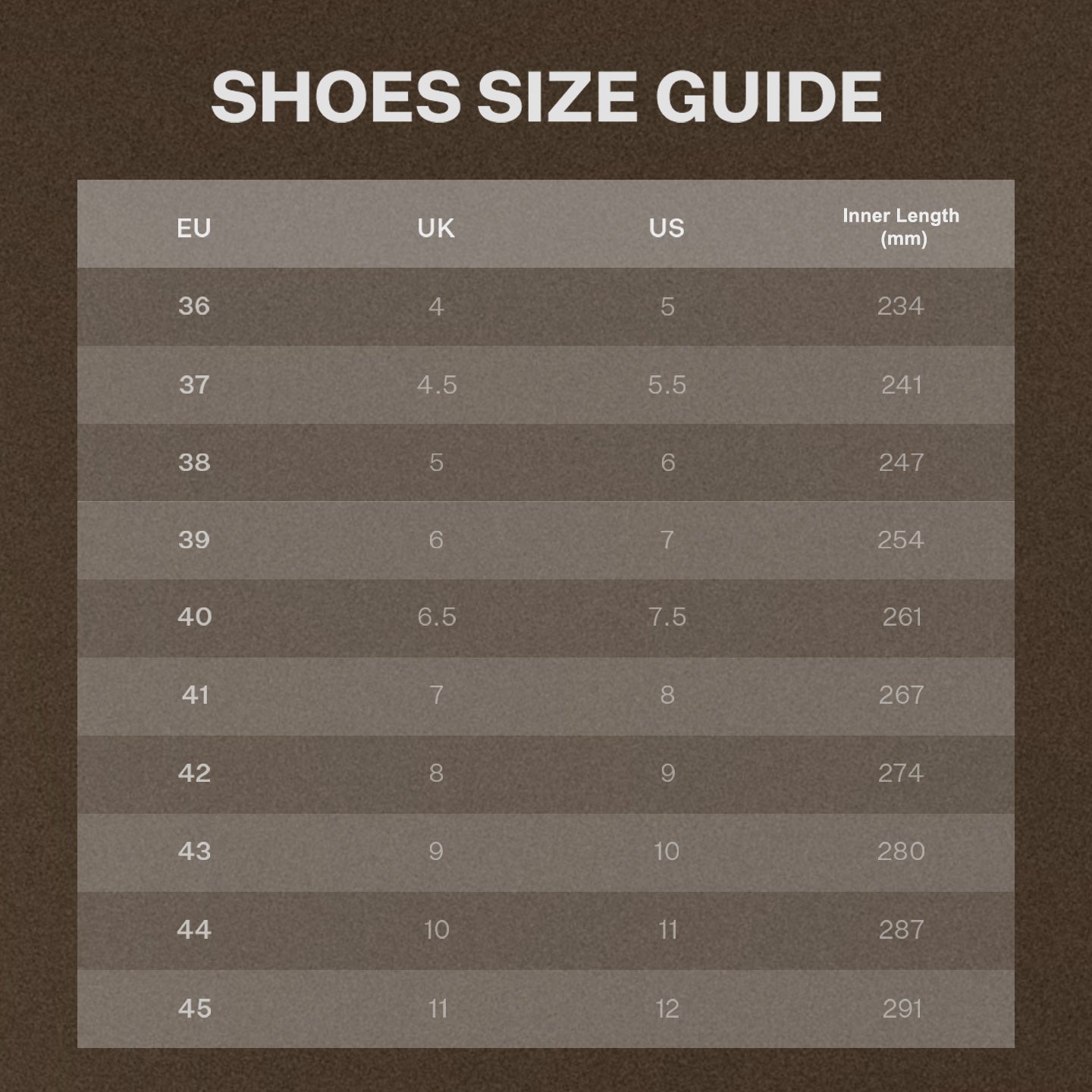Viewport: 1092px width, 1092px height.
Task: Select the EU column header
Action: (x=194, y=227)
